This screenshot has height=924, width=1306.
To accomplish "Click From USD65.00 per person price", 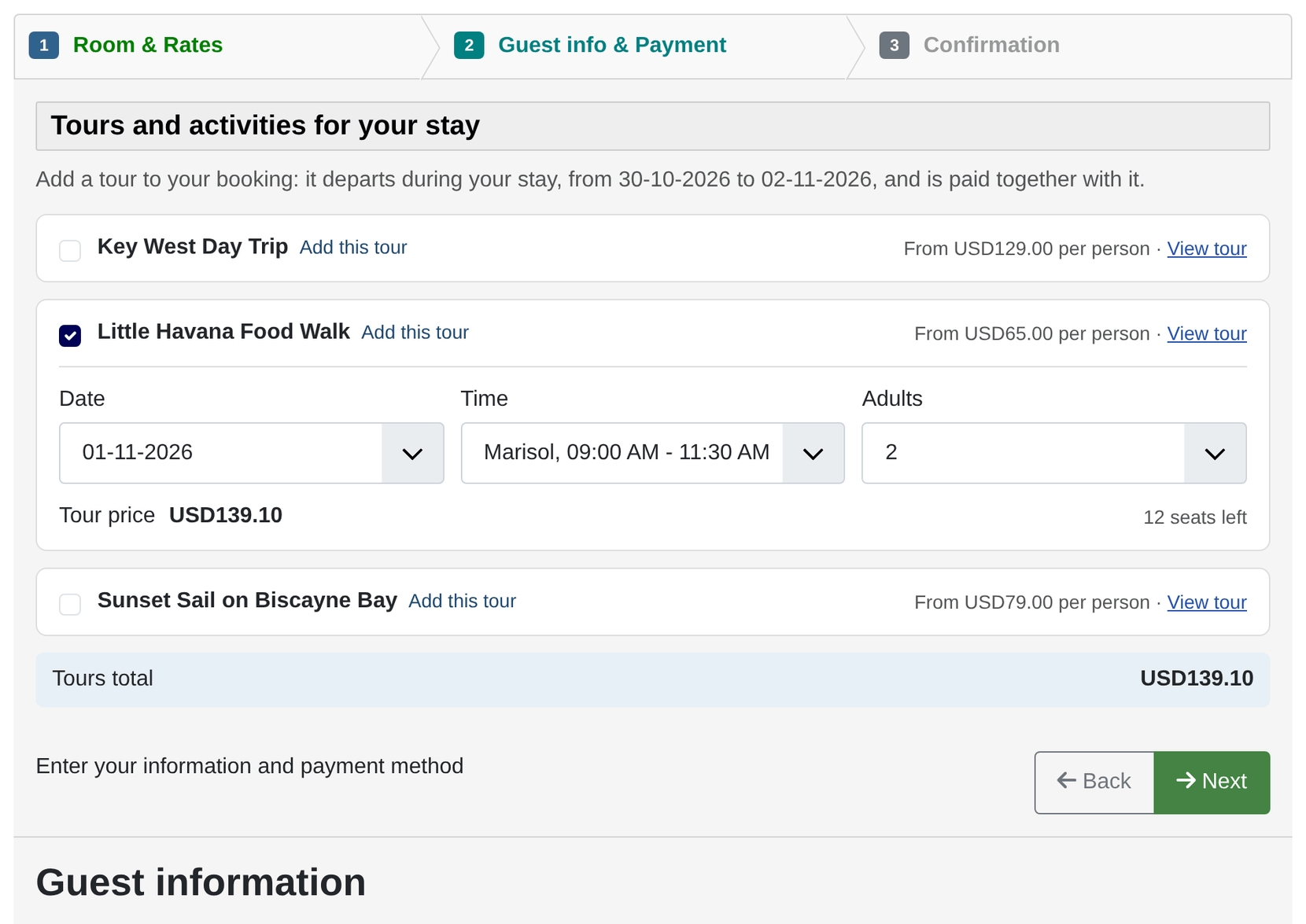I will (1032, 333).
